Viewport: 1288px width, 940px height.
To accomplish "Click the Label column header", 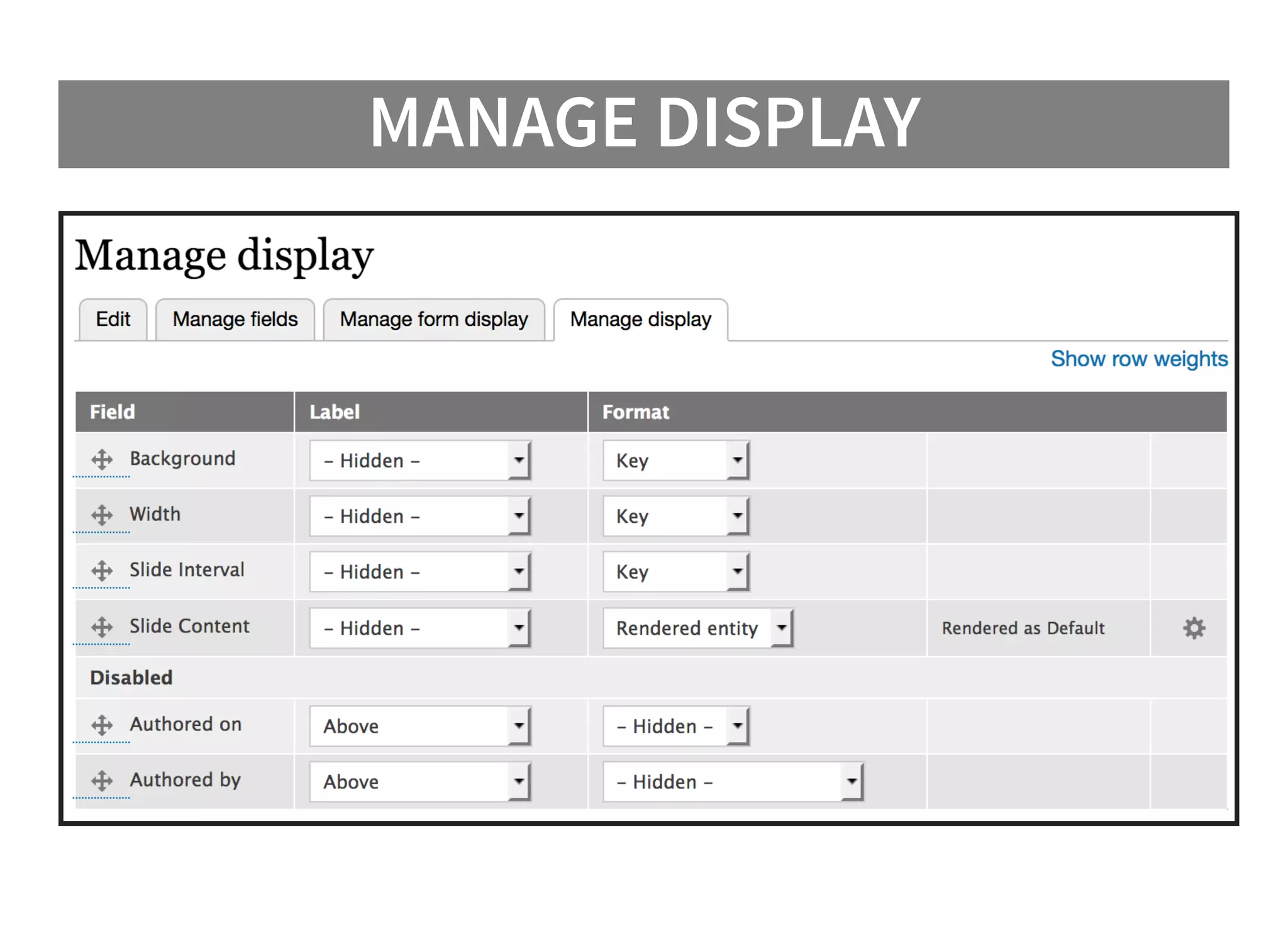I will (x=441, y=412).
